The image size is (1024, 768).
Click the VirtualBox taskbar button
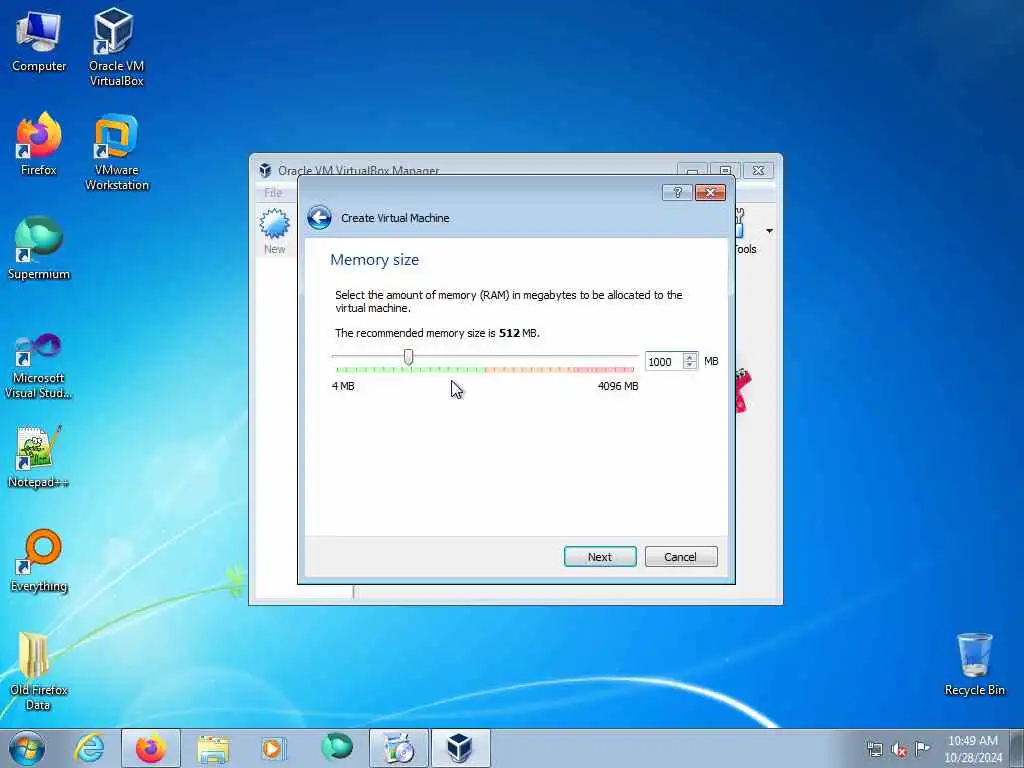(460, 748)
